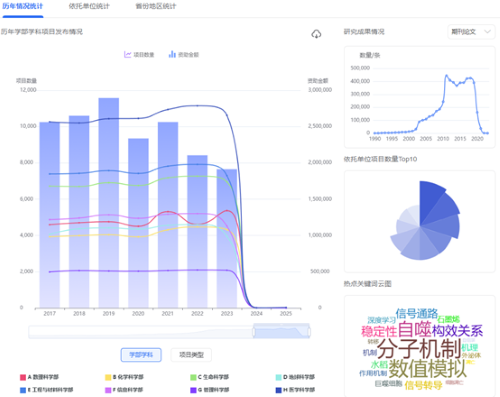This screenshot has width=500, height=397.
Task: Click the 2020 funding bar
Action: tap(138, 223)
